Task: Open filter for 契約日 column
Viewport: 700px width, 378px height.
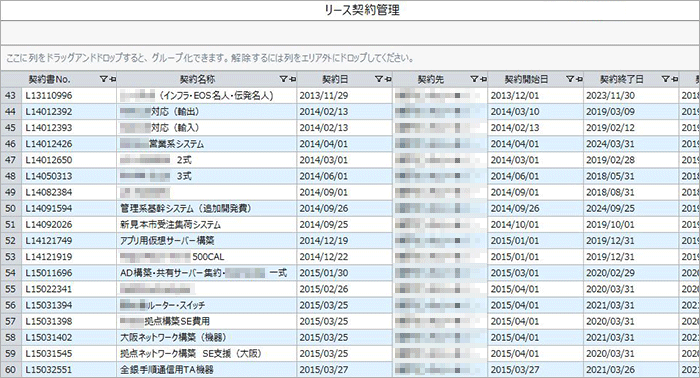Action: [379, 79]
